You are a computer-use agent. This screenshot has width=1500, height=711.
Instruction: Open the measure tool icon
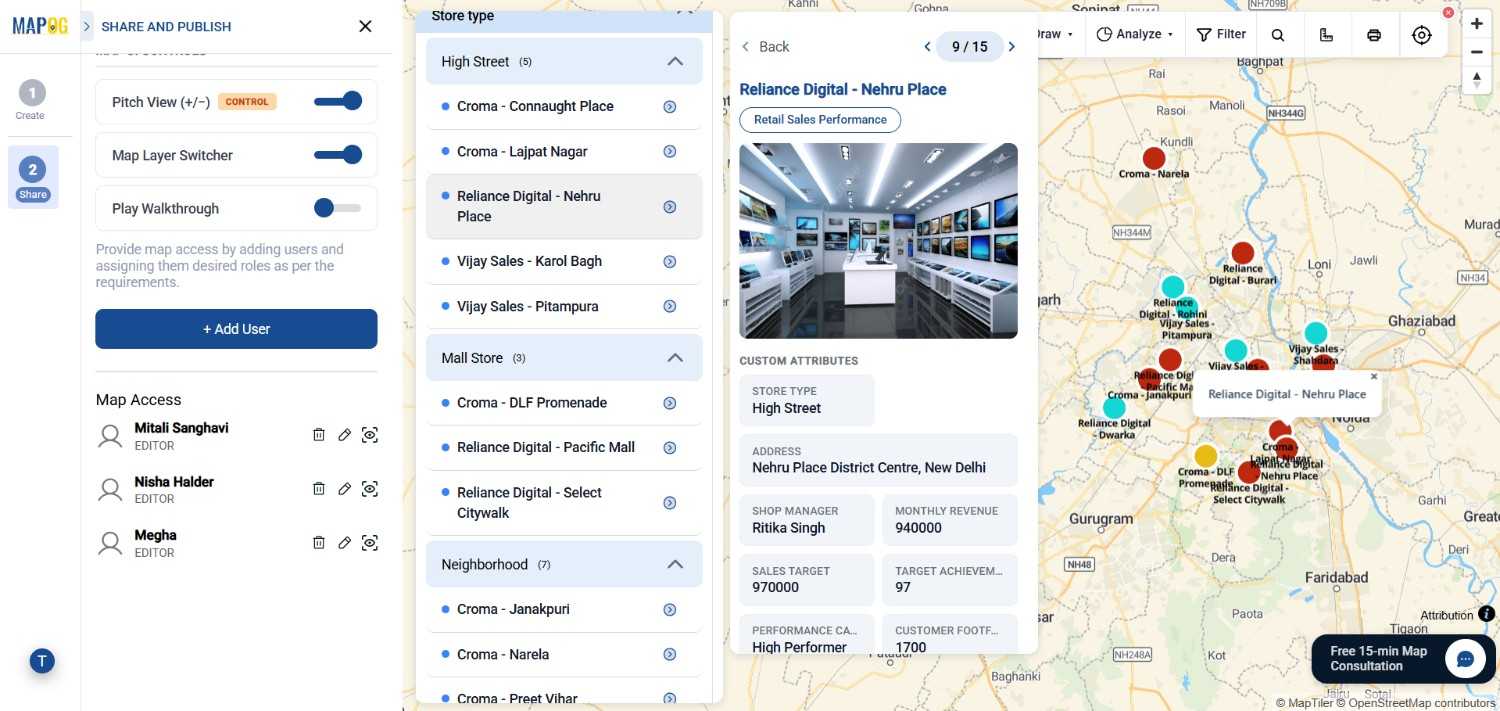click(1326, 35)
